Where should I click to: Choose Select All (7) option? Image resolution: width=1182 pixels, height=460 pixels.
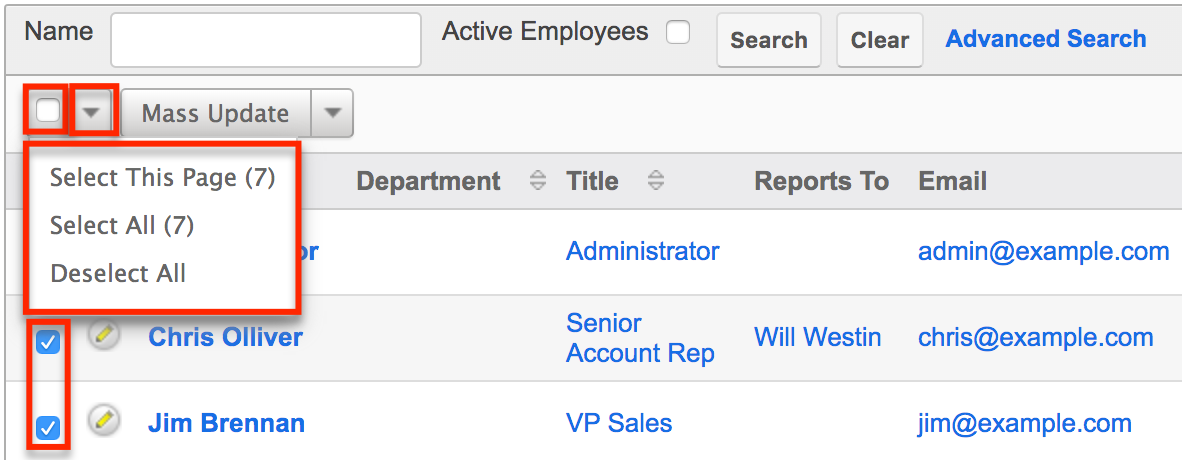(122, 226)
